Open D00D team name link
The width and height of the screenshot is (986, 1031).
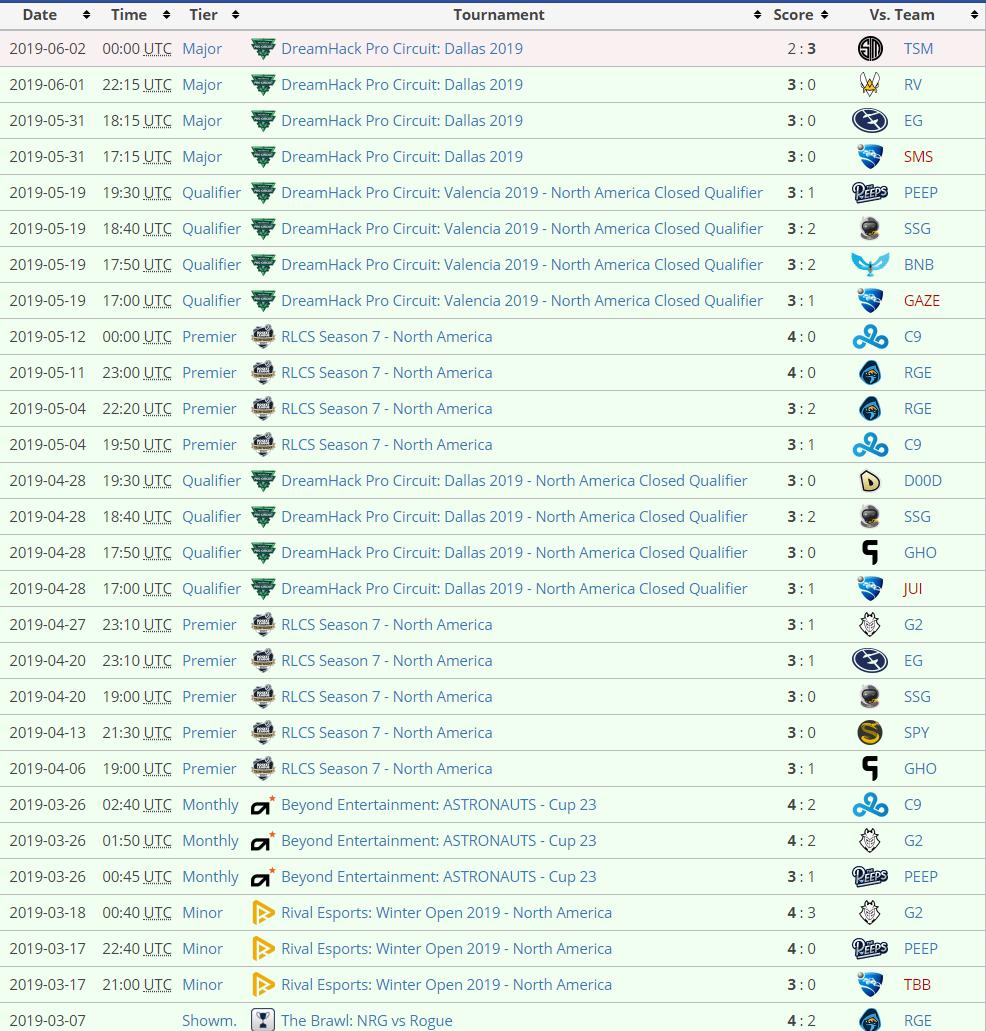[x=923, y=481]
